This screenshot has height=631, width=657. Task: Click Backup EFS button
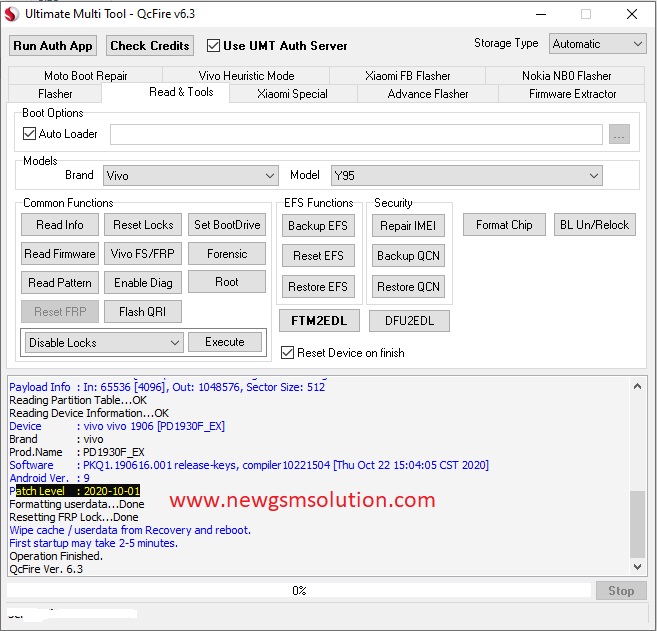click(318, 226)
